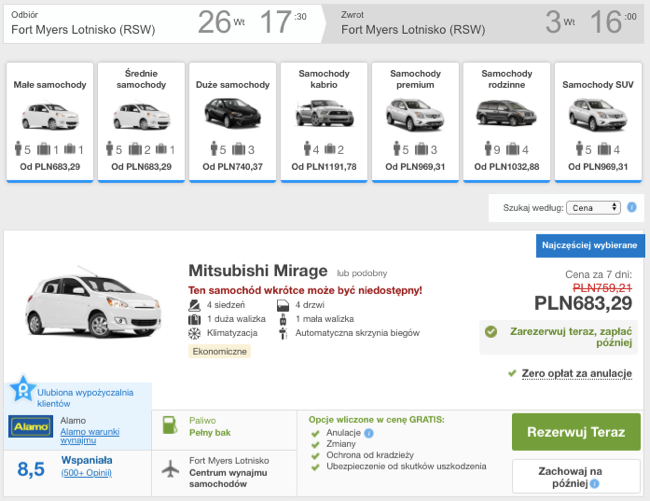Click the small bag icon by 1 mała walizka
Image resolution: width=650 pixels, height=501 pixels.
pos(283,319)
